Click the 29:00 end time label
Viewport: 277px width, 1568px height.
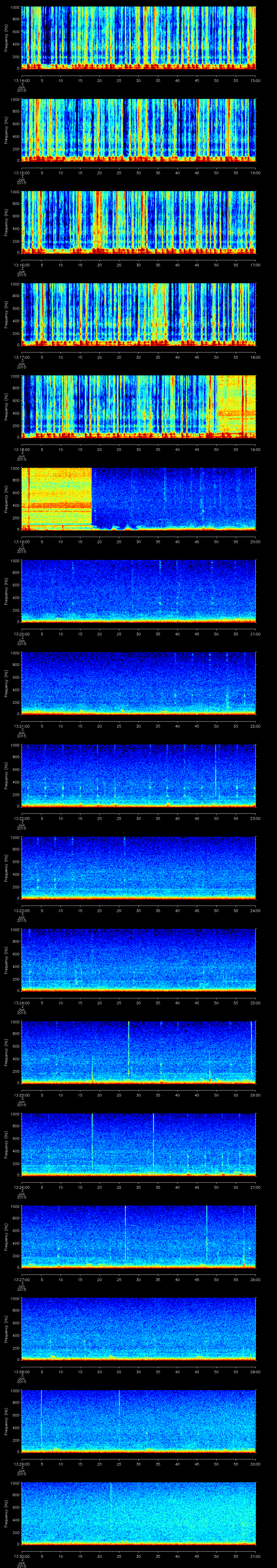click(x=255, y=1371)
